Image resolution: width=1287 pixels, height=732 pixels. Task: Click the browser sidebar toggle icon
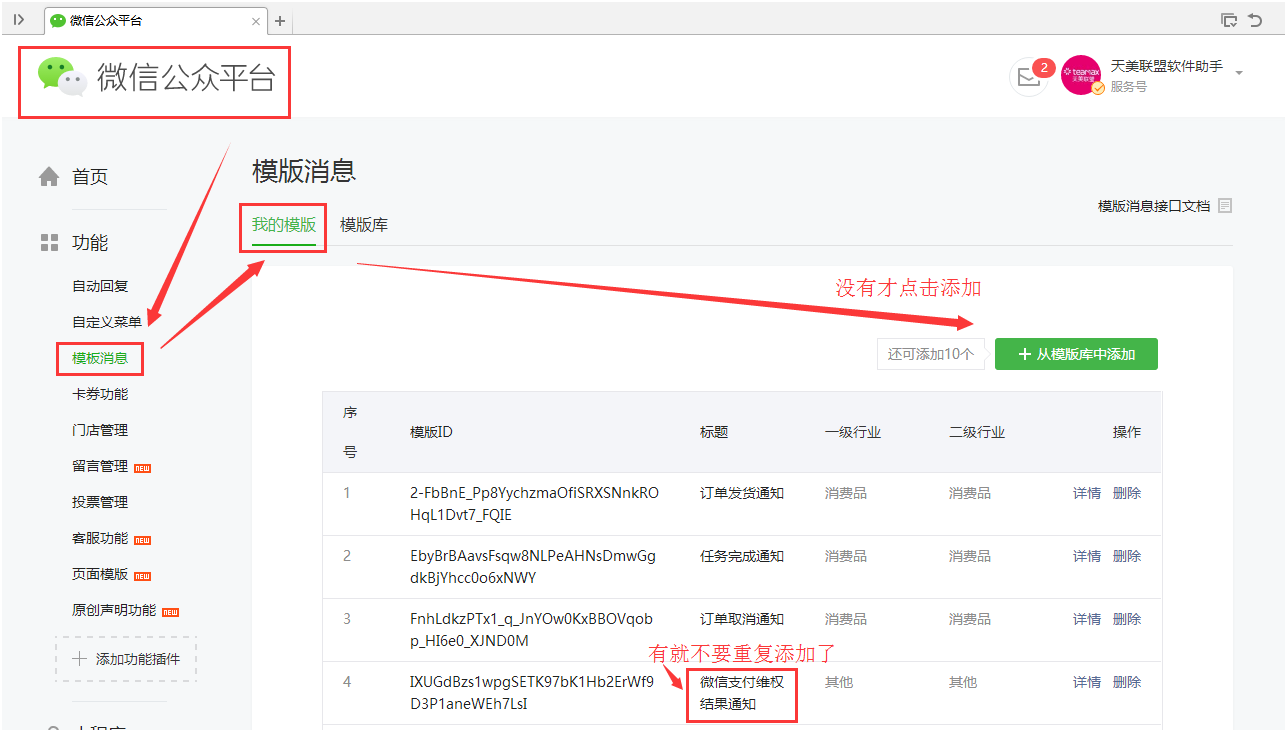coord(18,20)
